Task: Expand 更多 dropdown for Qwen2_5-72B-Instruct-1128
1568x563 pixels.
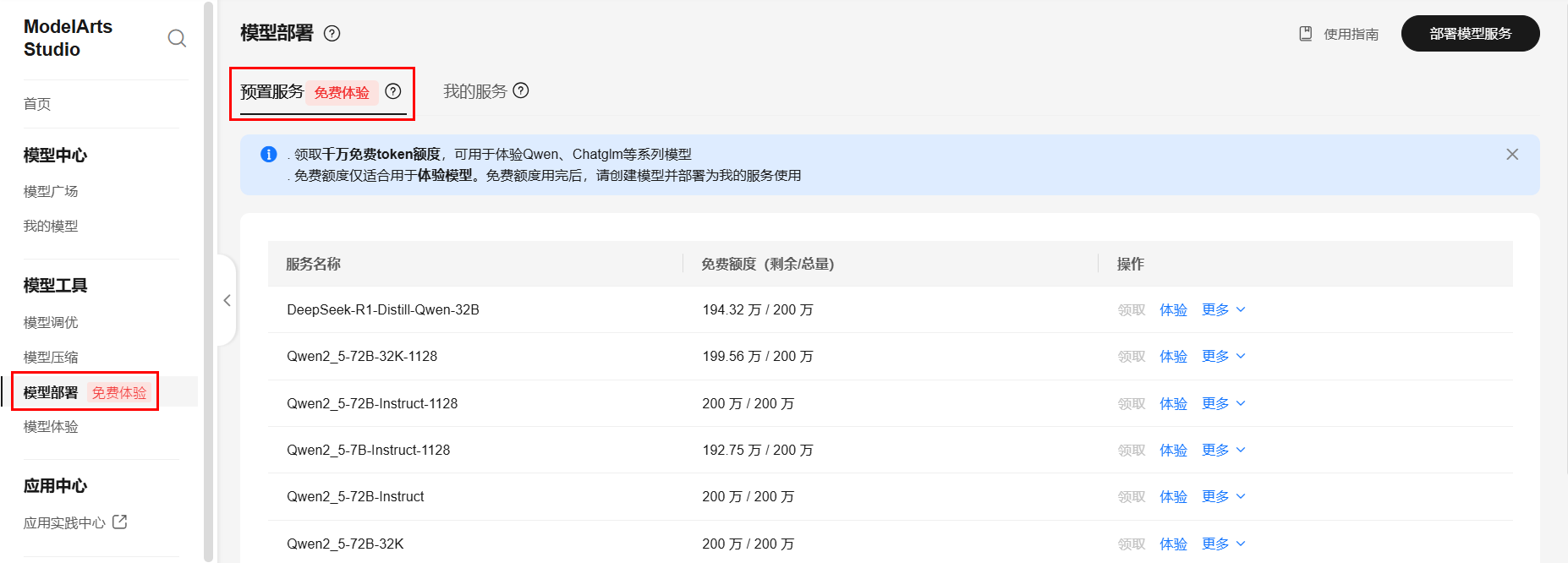Action: click(1223, 404)
